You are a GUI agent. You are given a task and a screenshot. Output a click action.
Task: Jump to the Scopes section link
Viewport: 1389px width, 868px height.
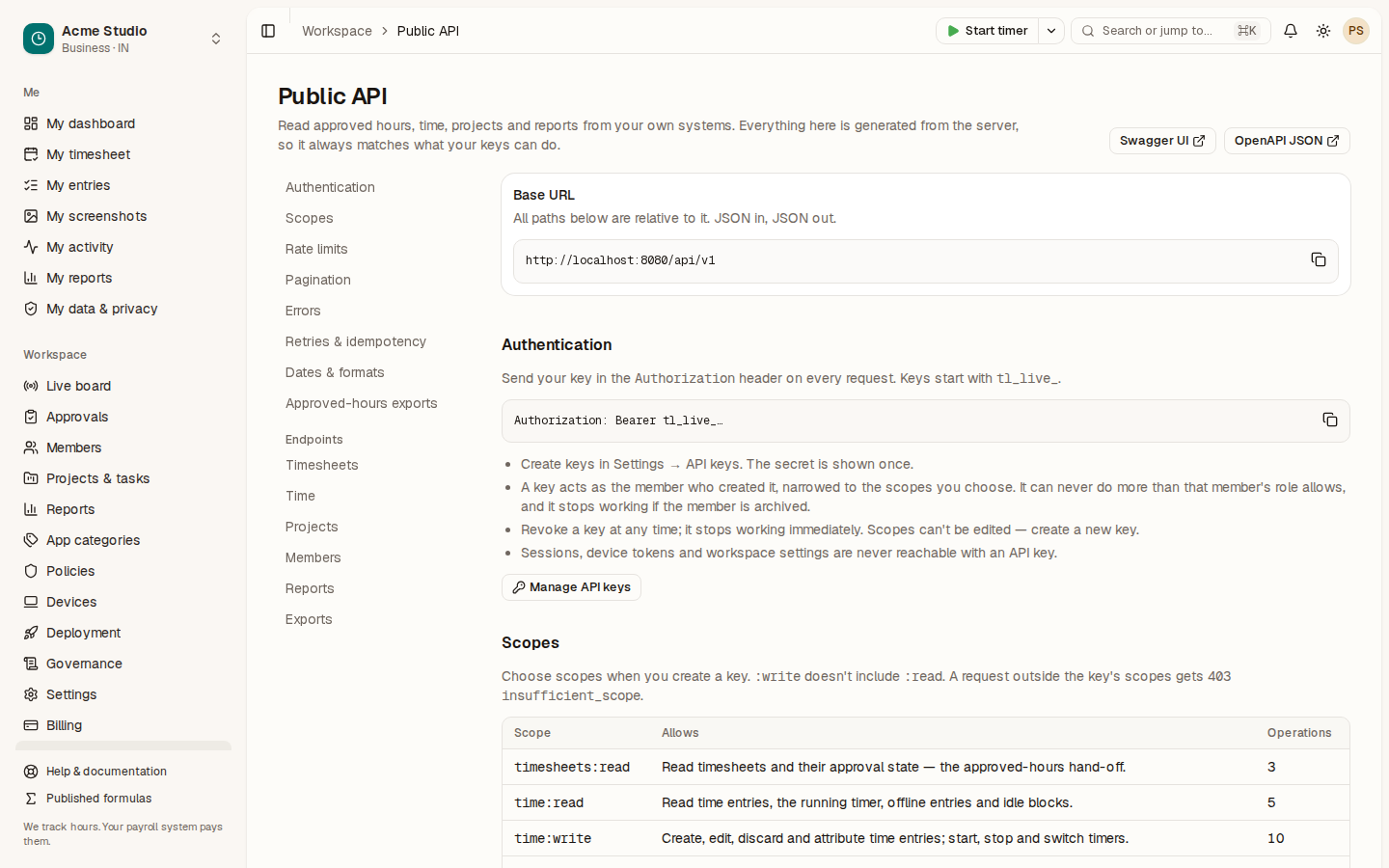[x=310, y=218]
